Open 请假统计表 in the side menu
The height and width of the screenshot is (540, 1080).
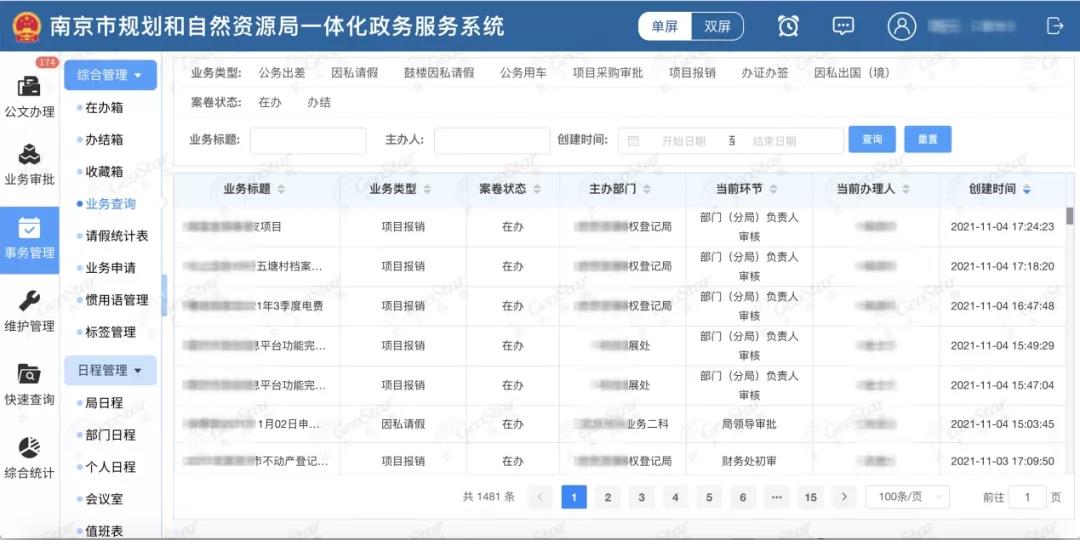pos(116,236)
